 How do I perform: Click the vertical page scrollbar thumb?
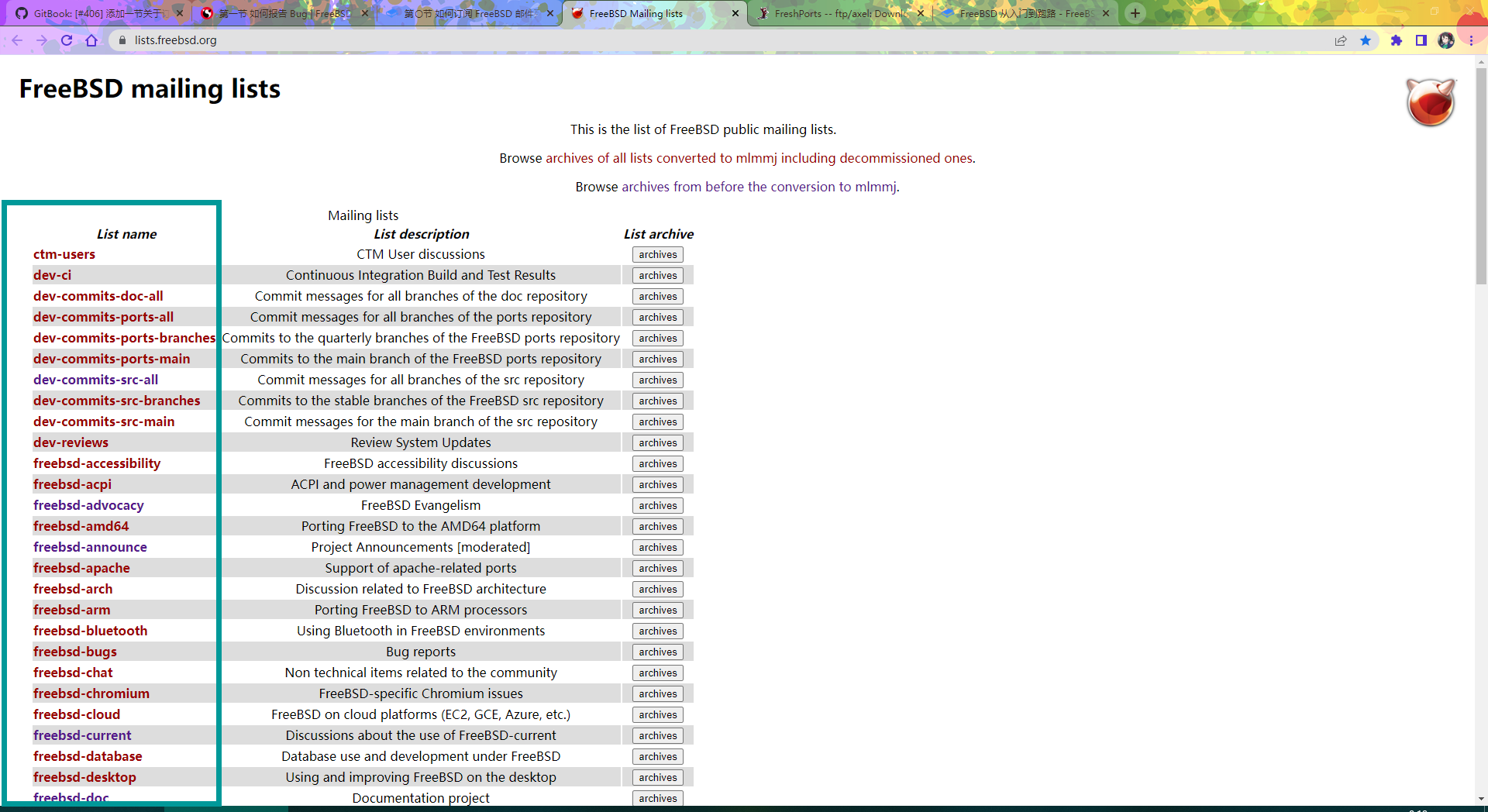(1481, 177)
